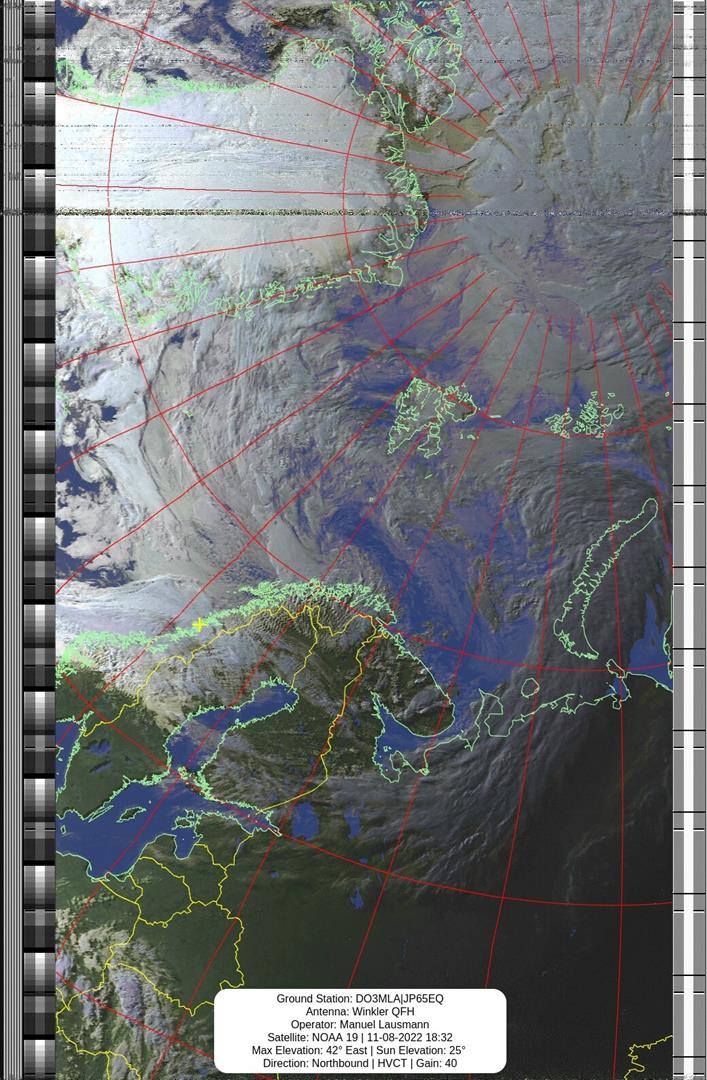
Task: Select the 'Direction: Northbound | HVCT | Gain: 40' line
Action: pyautogui.click(x=360, y=1063)
